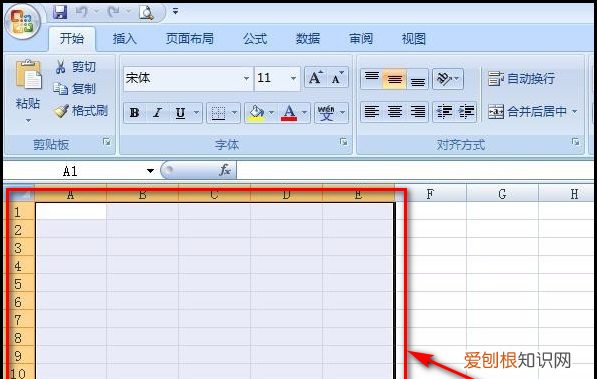Select row 9 header
The image size is (597, 379).
pos(18,356)
